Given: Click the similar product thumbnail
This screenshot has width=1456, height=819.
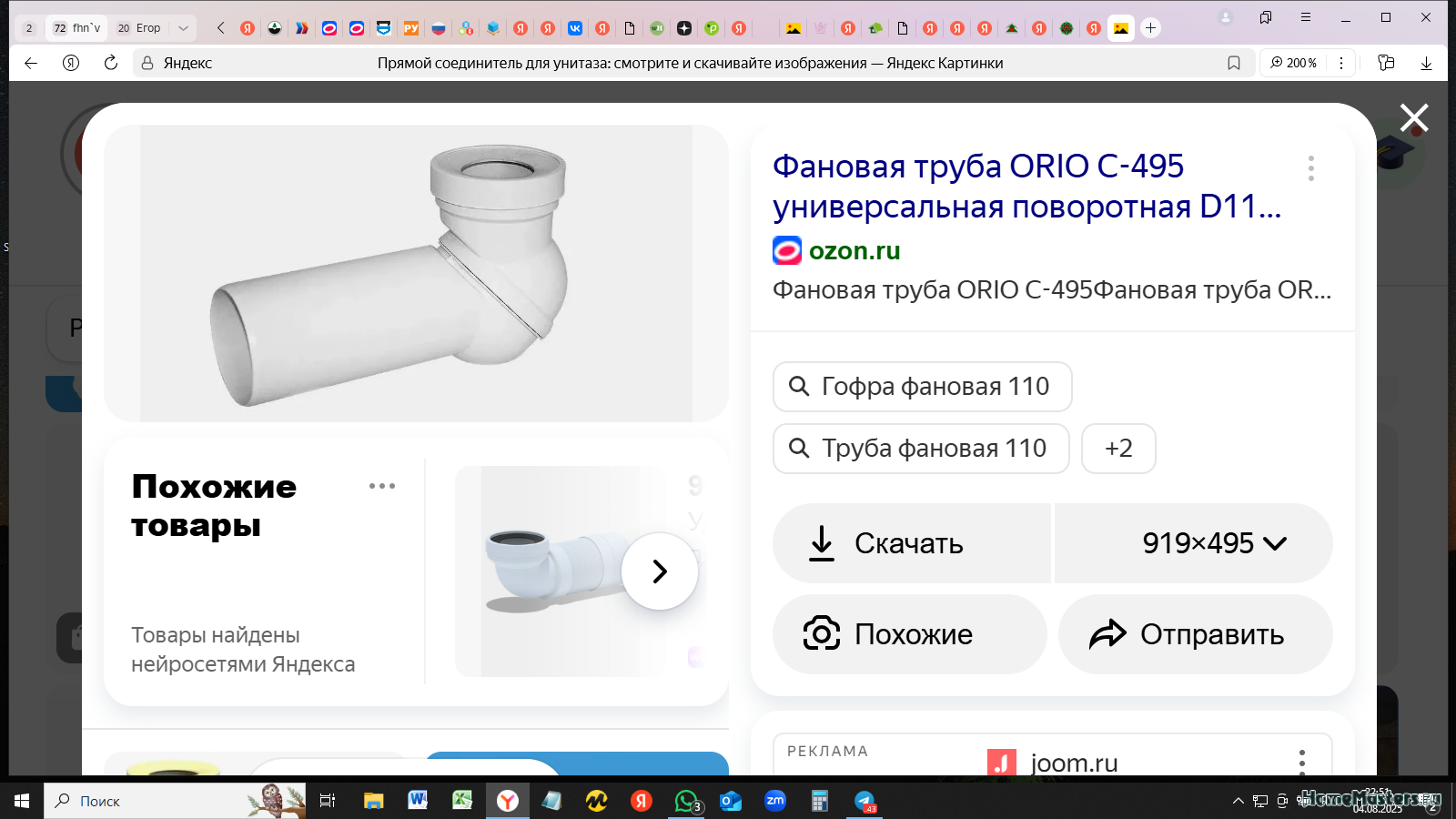Looking at the screenshot, I should tap(555, 571).
